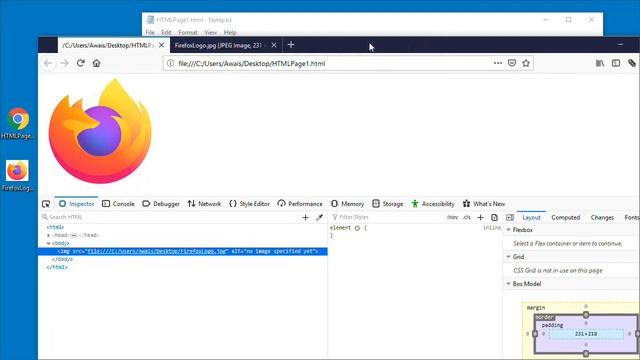The image size is (640, 360).
Task: Go forward with the browser forward arrow
Action: [64, 63]
